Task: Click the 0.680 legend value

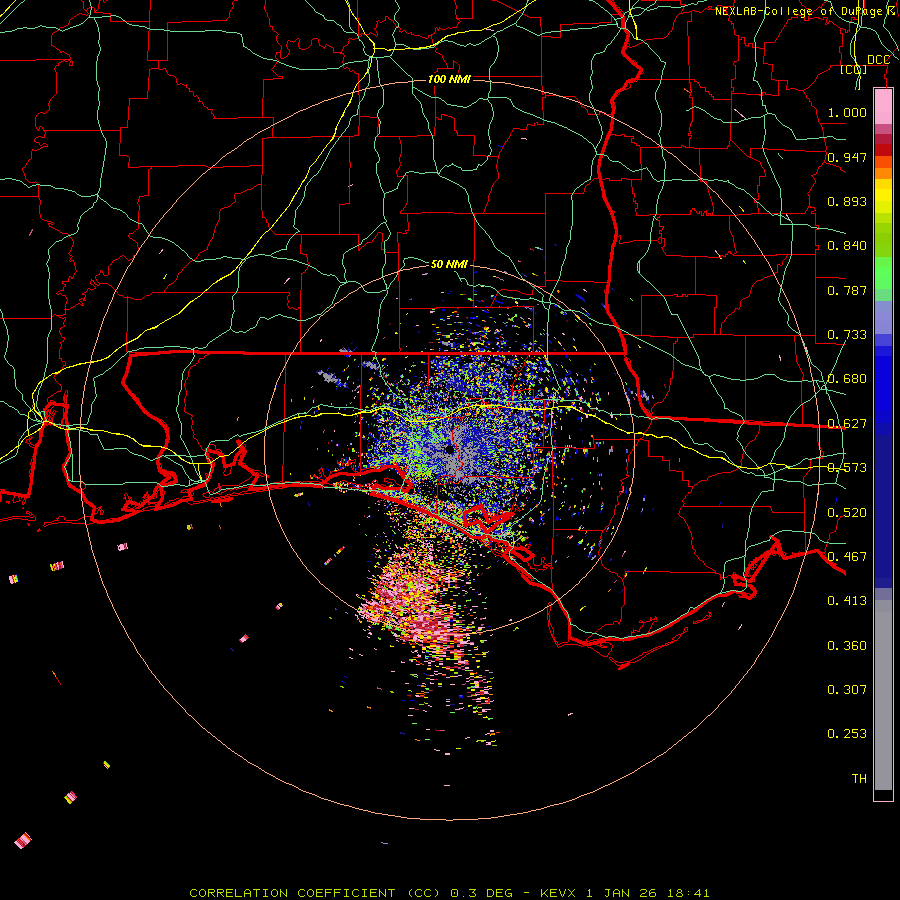Action: [847, 379]
